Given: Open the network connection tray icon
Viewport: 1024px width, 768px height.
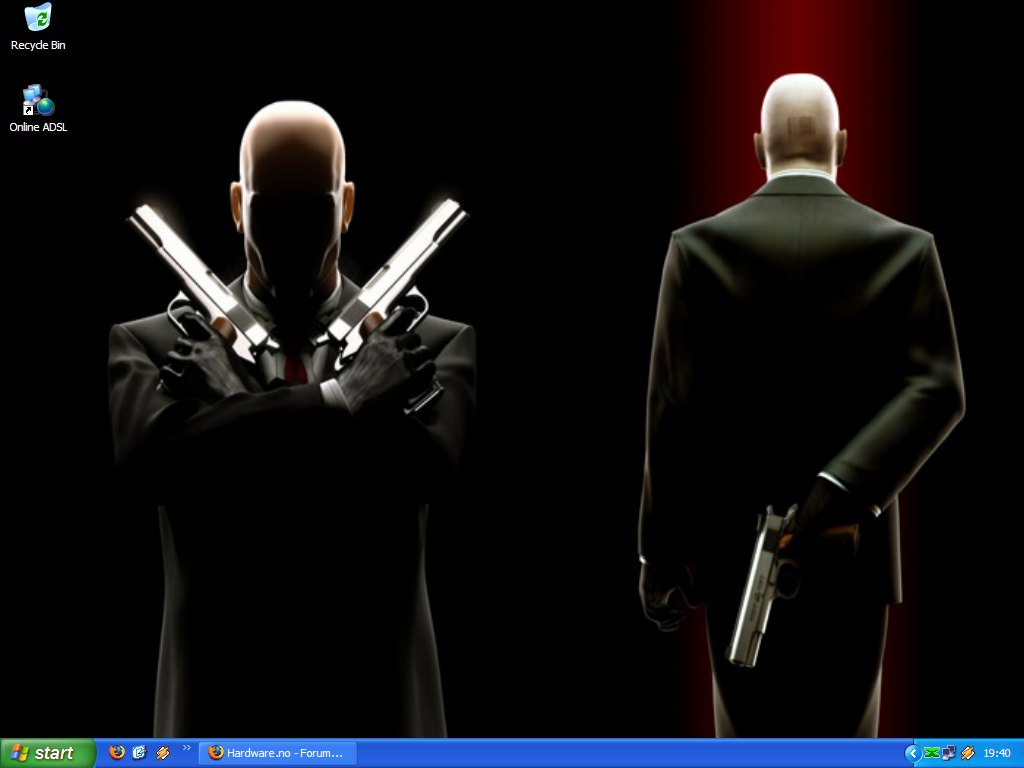Looking at the screenshot, I should 949,753.
